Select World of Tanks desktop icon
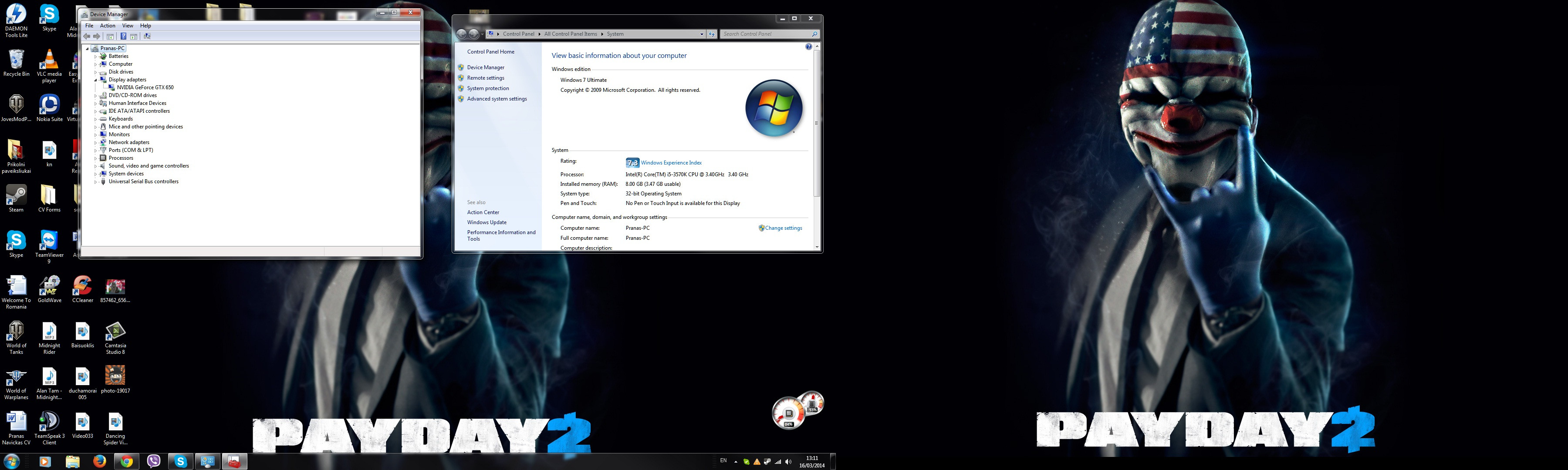 click(x=17, y=337)
